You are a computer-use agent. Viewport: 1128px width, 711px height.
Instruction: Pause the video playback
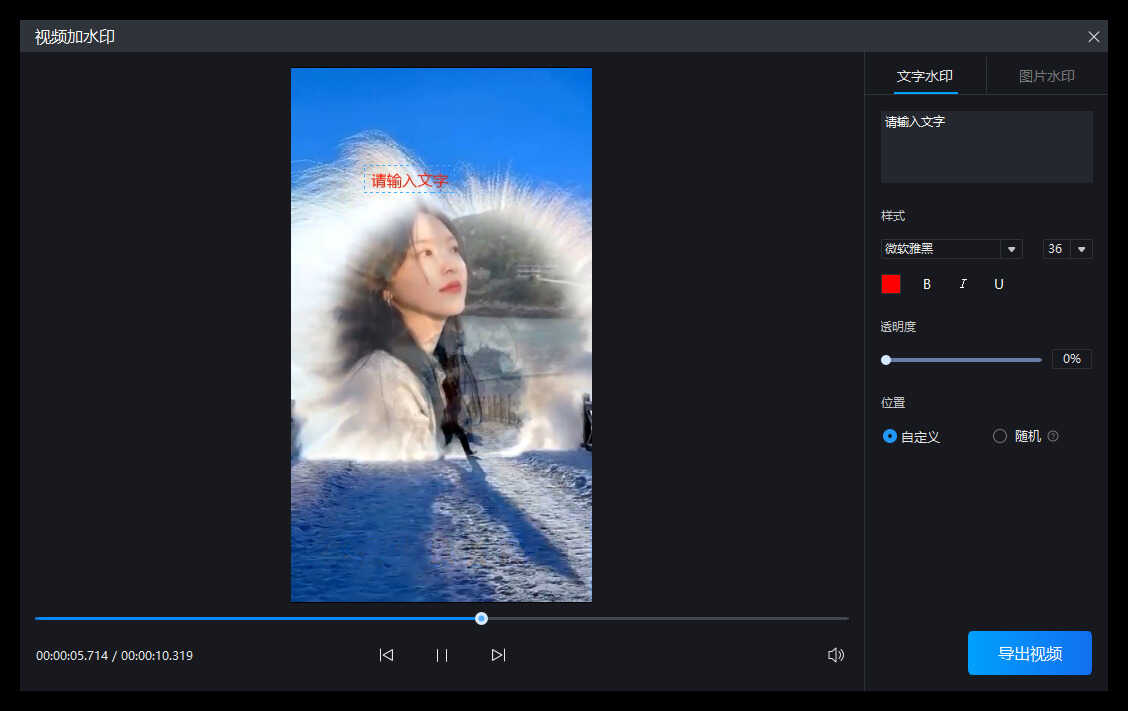[441, 655]
